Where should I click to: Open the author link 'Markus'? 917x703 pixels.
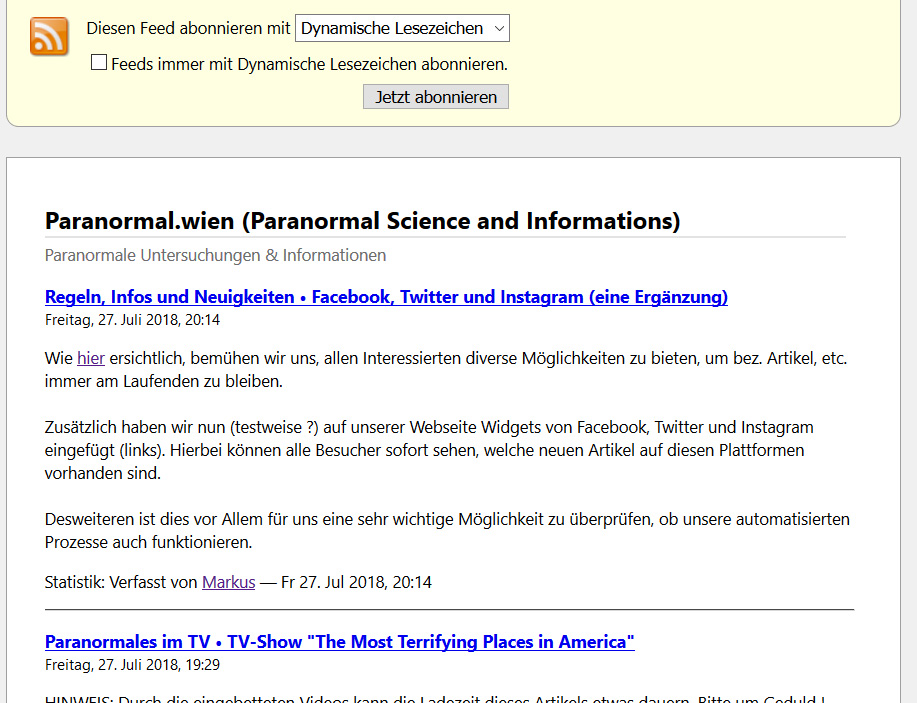pos(228,582)
